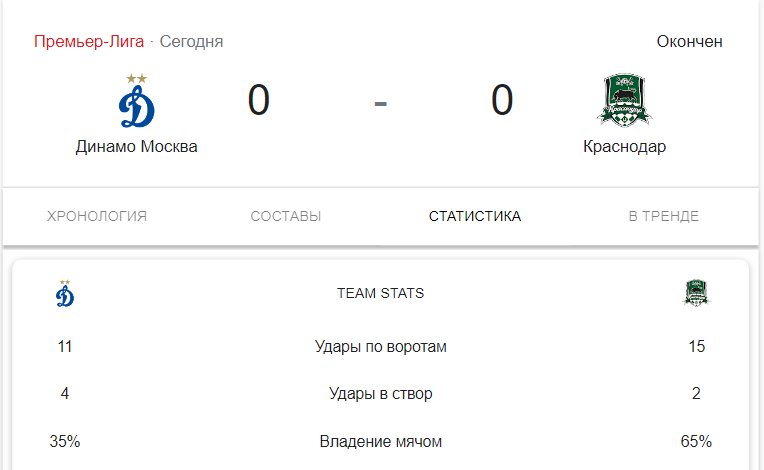
Task: Click Krasnodar's 65% possession value
Action: point(696,441)
